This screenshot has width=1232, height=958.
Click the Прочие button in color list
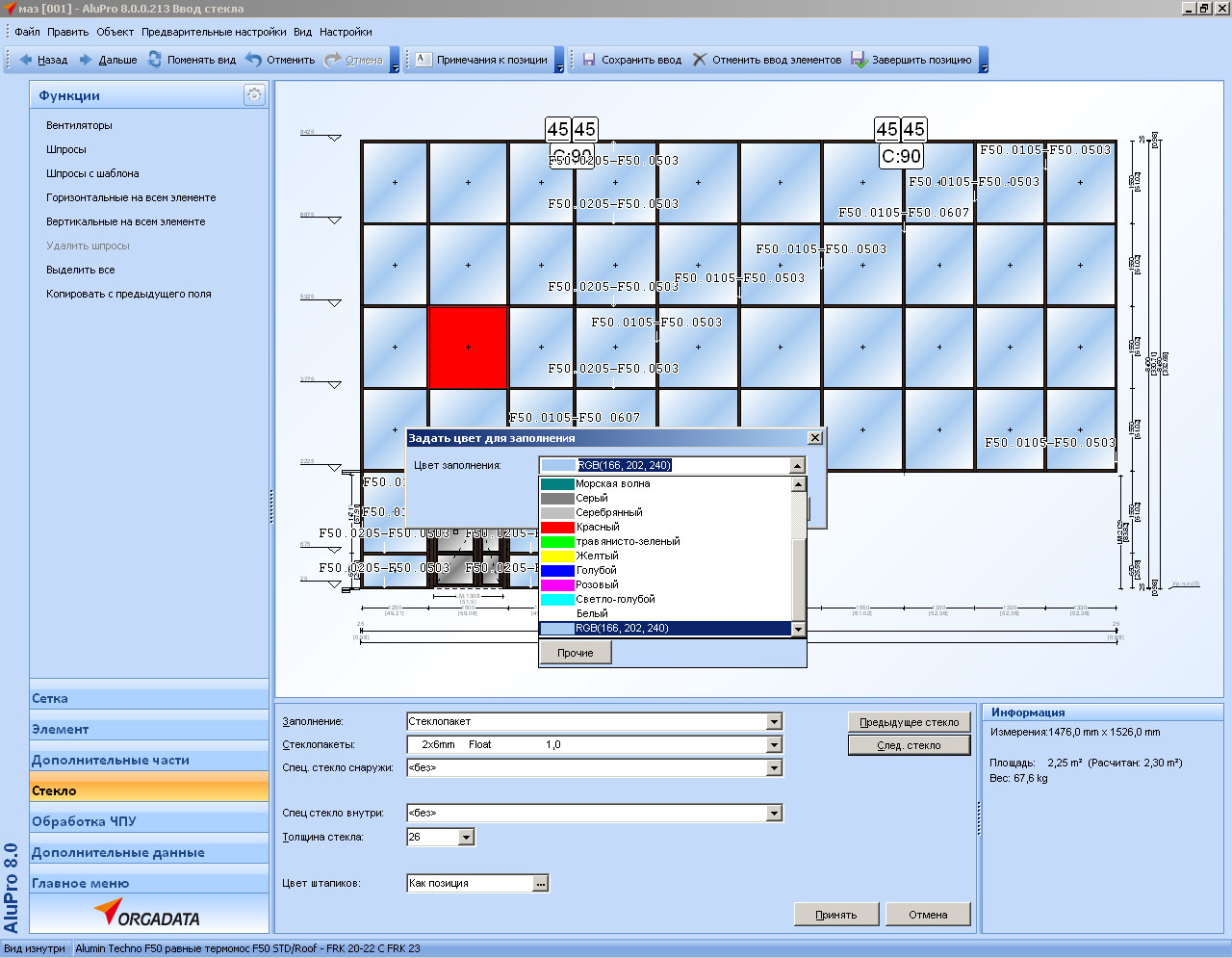(x=575, y=653)
